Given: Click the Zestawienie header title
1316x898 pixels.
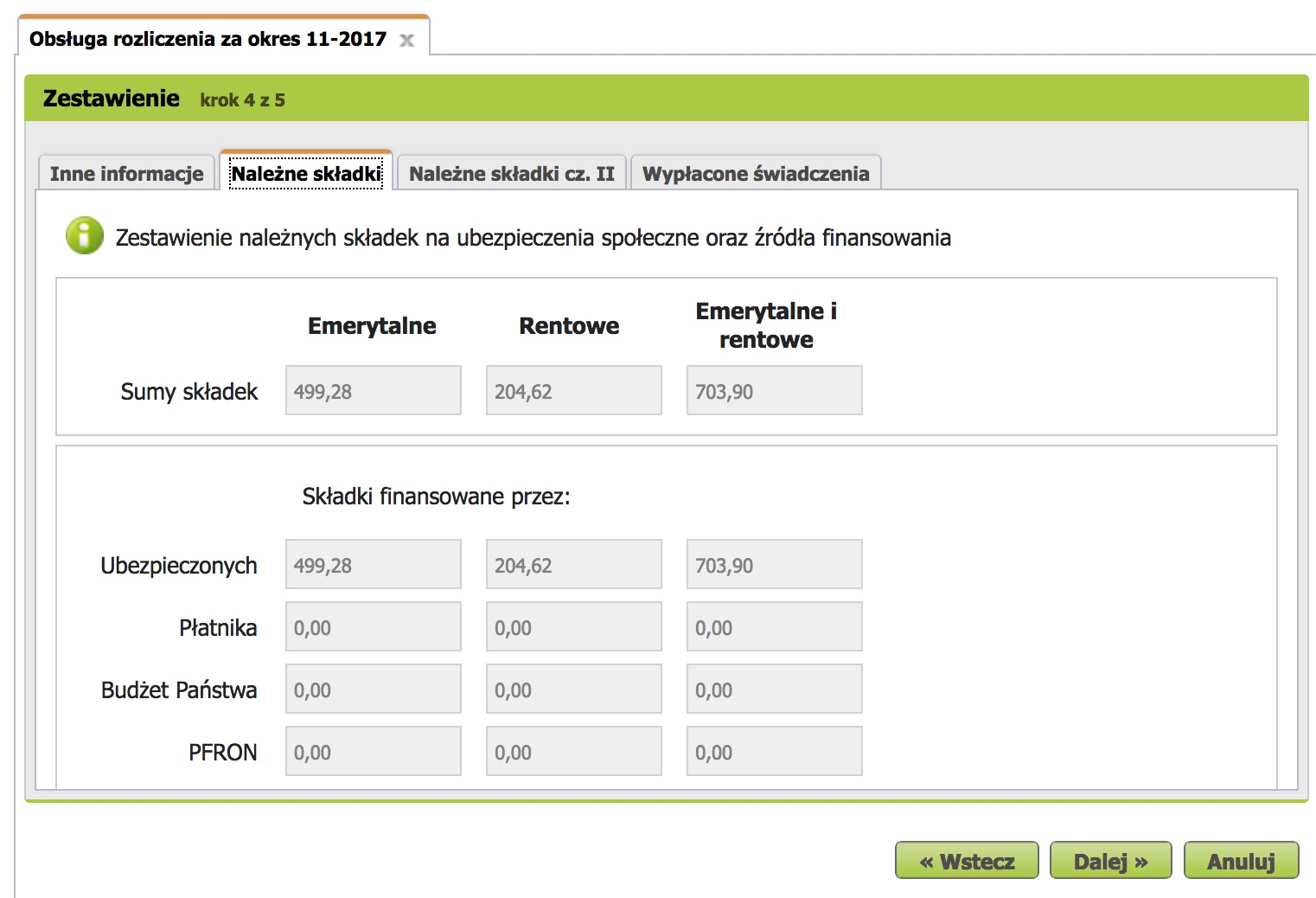Looking at the screenshot, I should pyautogui.click(x=112, y=99).
